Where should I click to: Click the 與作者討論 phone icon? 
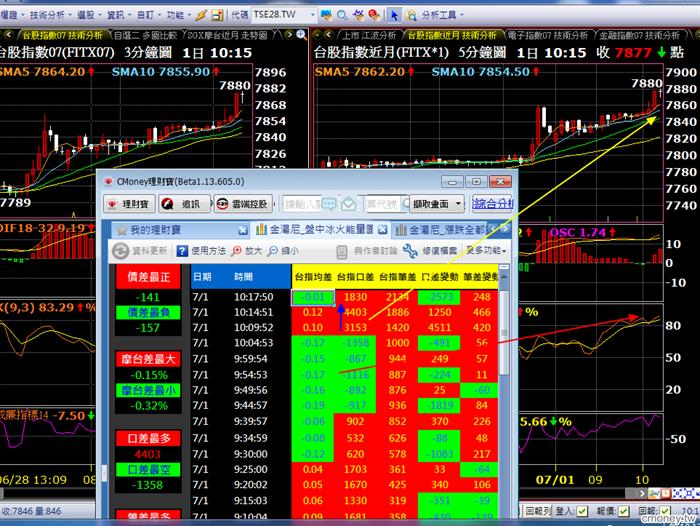point(342,251)
